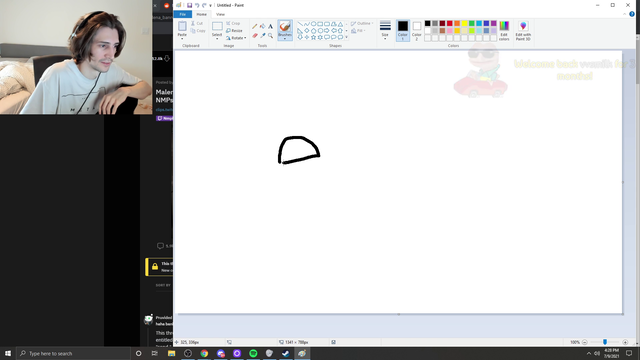Open the Select dropdown arrow
The height and width of the screenshot is (360, 640).
[x=217, y=38]
